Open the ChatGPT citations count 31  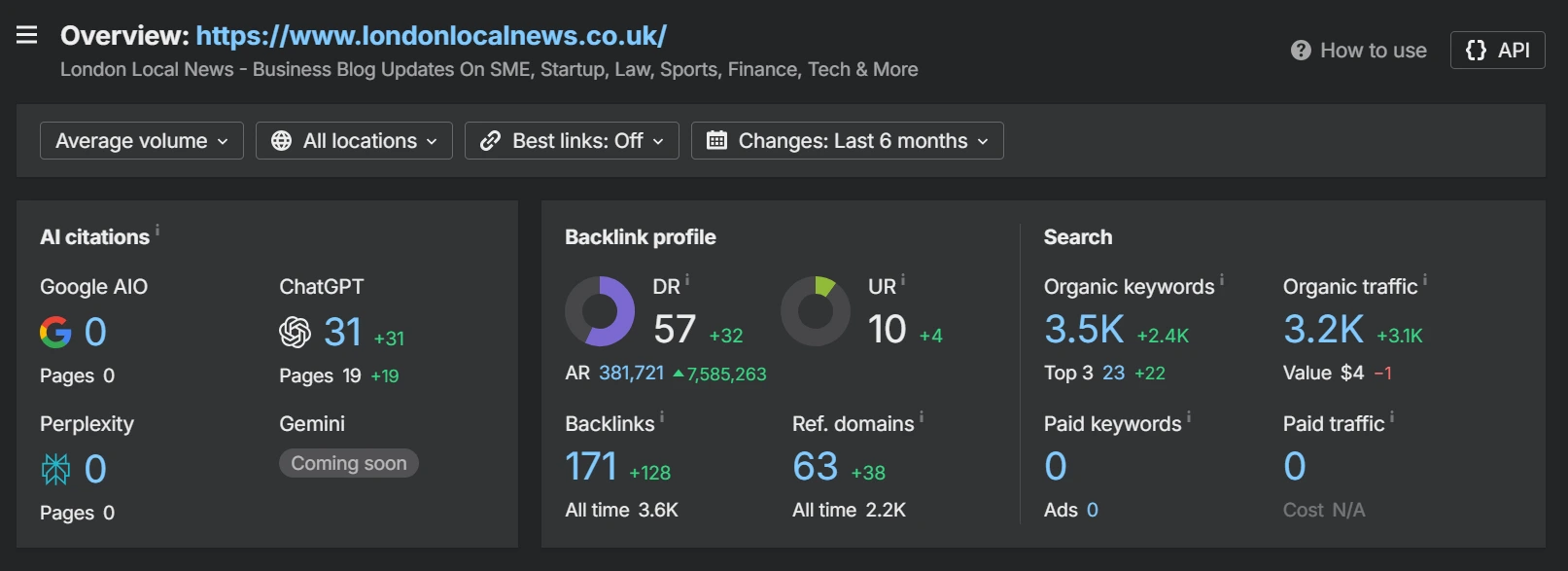[343, 332]
